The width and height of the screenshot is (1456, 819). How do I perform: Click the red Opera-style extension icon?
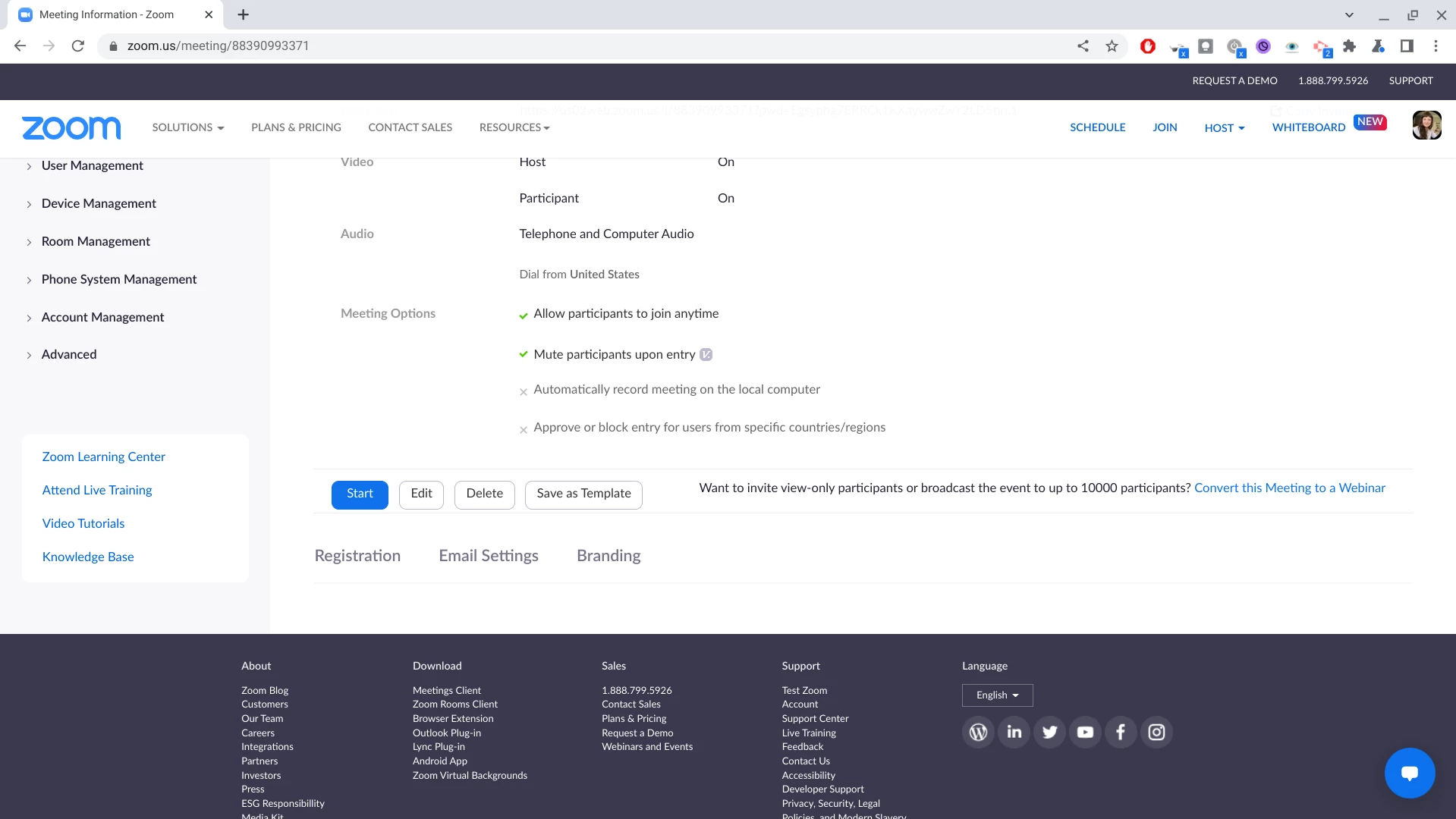coord(1148,46)
